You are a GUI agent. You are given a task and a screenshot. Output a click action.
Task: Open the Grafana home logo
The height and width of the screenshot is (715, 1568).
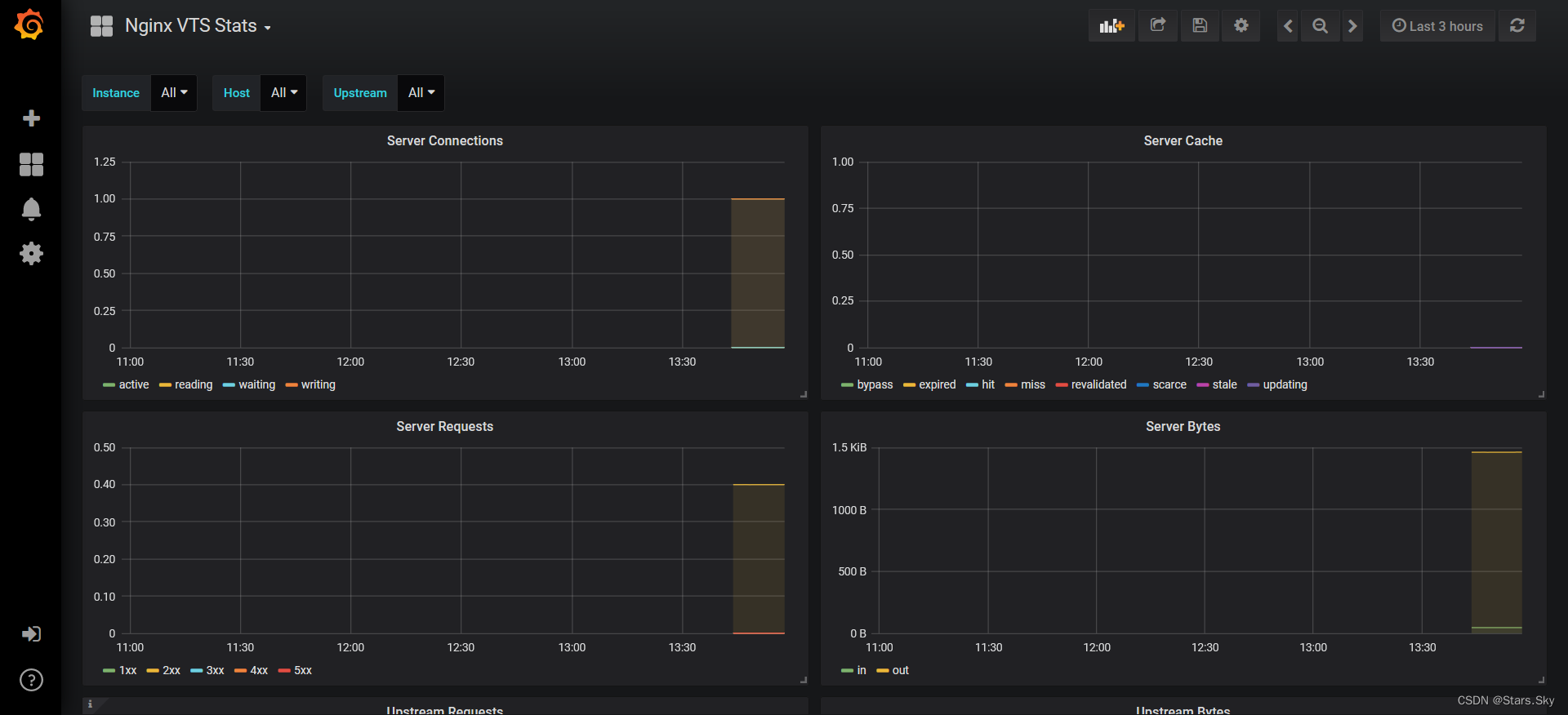29,24
